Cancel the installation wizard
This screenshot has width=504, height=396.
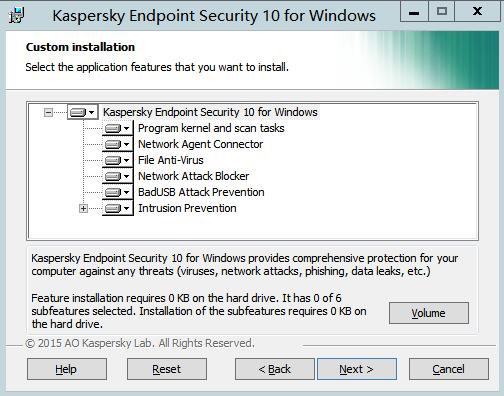(x=449, y=369)
